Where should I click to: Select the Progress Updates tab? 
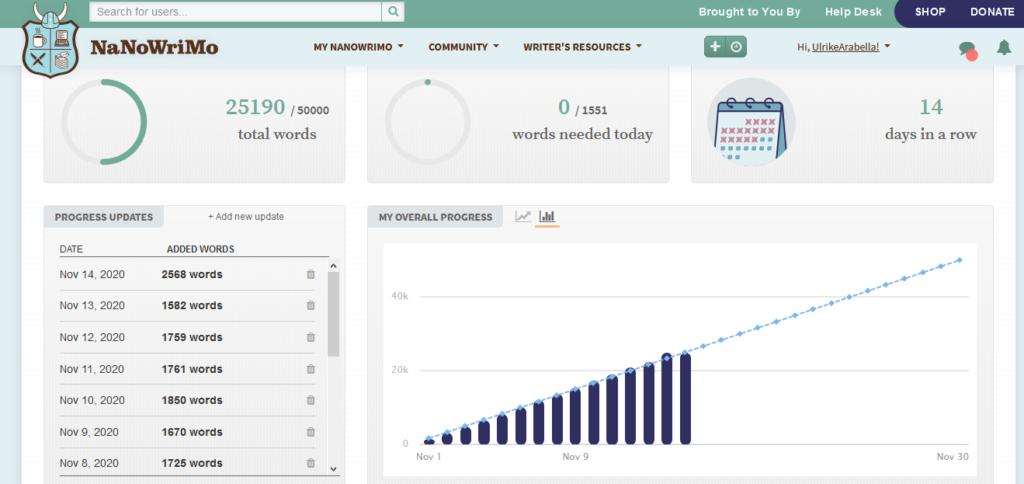pos(104,217)
